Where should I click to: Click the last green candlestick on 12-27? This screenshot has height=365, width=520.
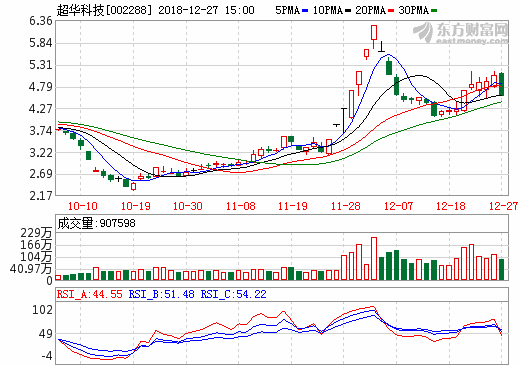pyautogui.click(x=501, y=84)
